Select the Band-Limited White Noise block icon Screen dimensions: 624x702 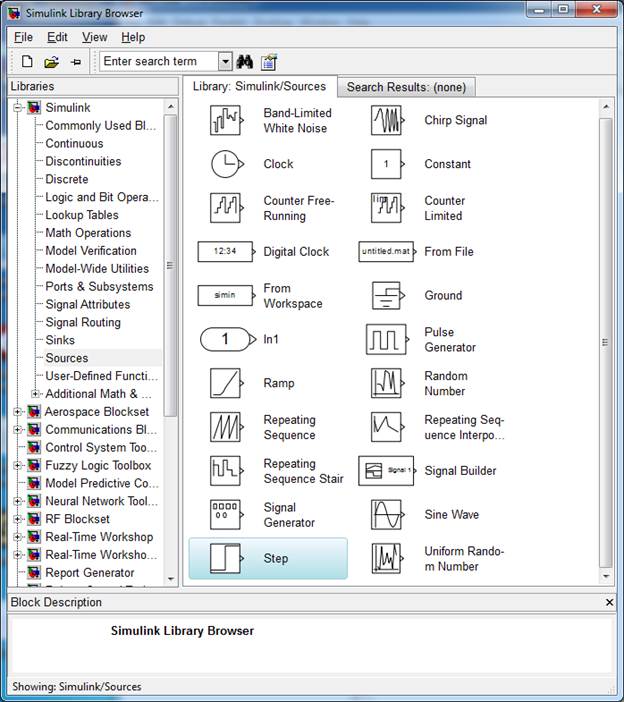pos(227,120)
